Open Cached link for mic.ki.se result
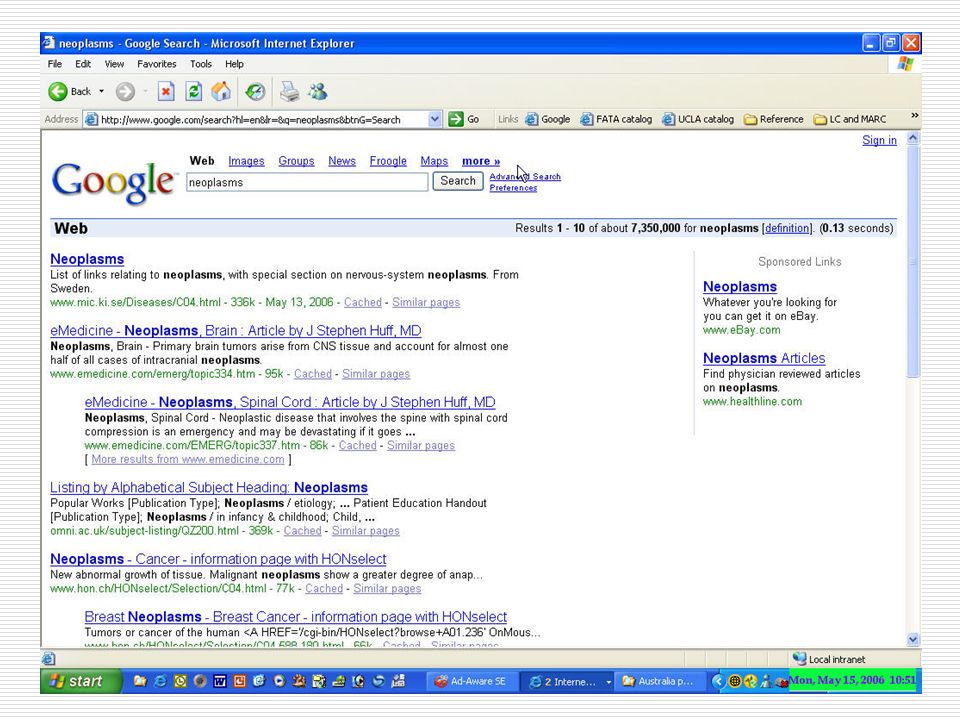Viewport: 960px width, 720px height. coord(362,302)
